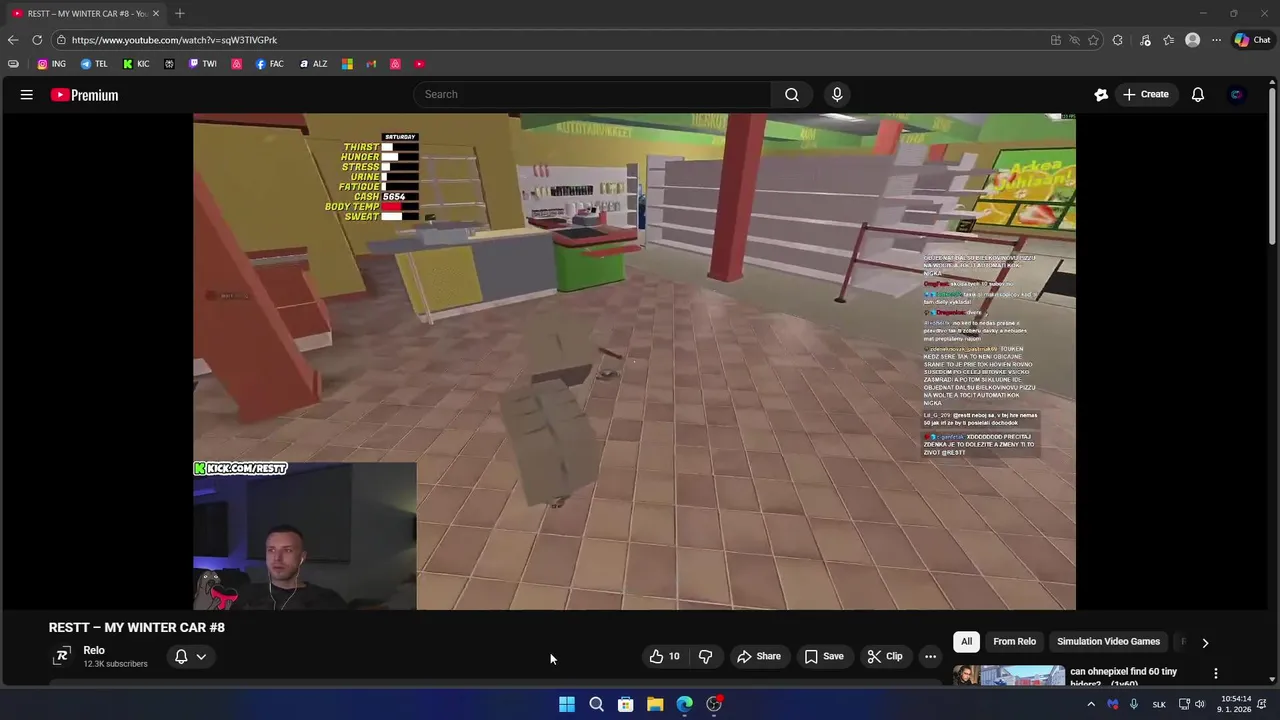Go to YouTube Premium home logo

point(84,95)
